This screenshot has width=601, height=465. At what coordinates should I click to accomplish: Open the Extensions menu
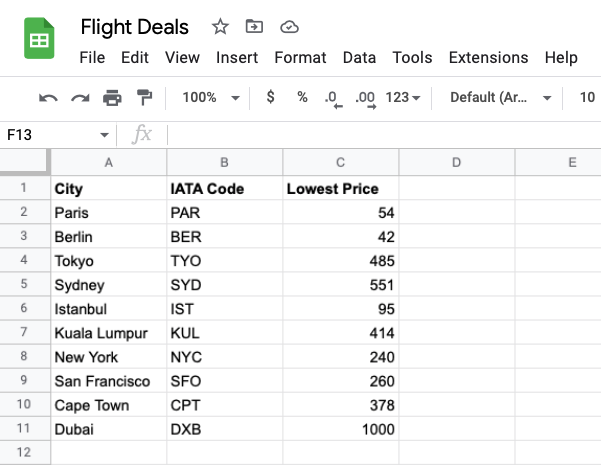click(488, 58)
